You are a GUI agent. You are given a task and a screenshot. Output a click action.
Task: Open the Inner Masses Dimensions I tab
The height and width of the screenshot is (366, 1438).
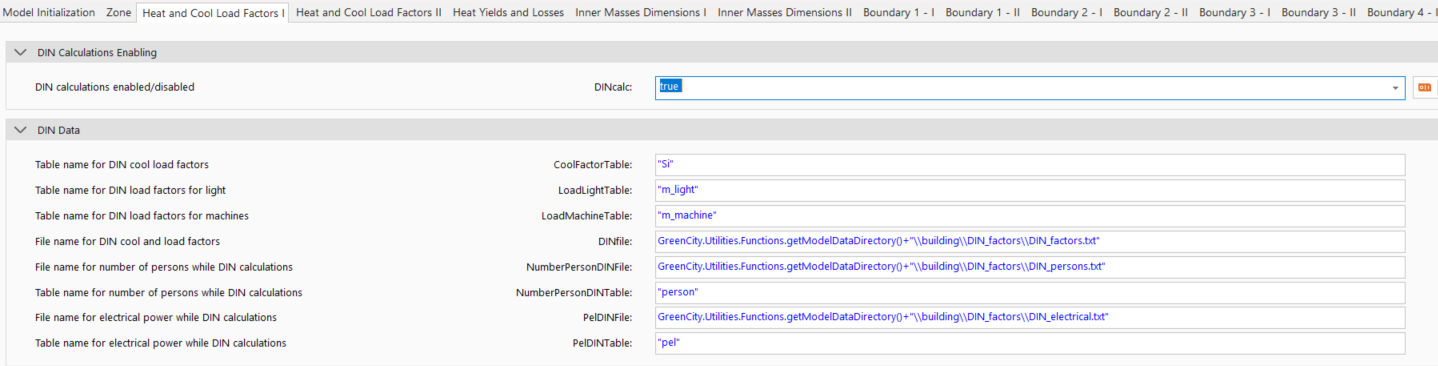(x=641, y=13)
